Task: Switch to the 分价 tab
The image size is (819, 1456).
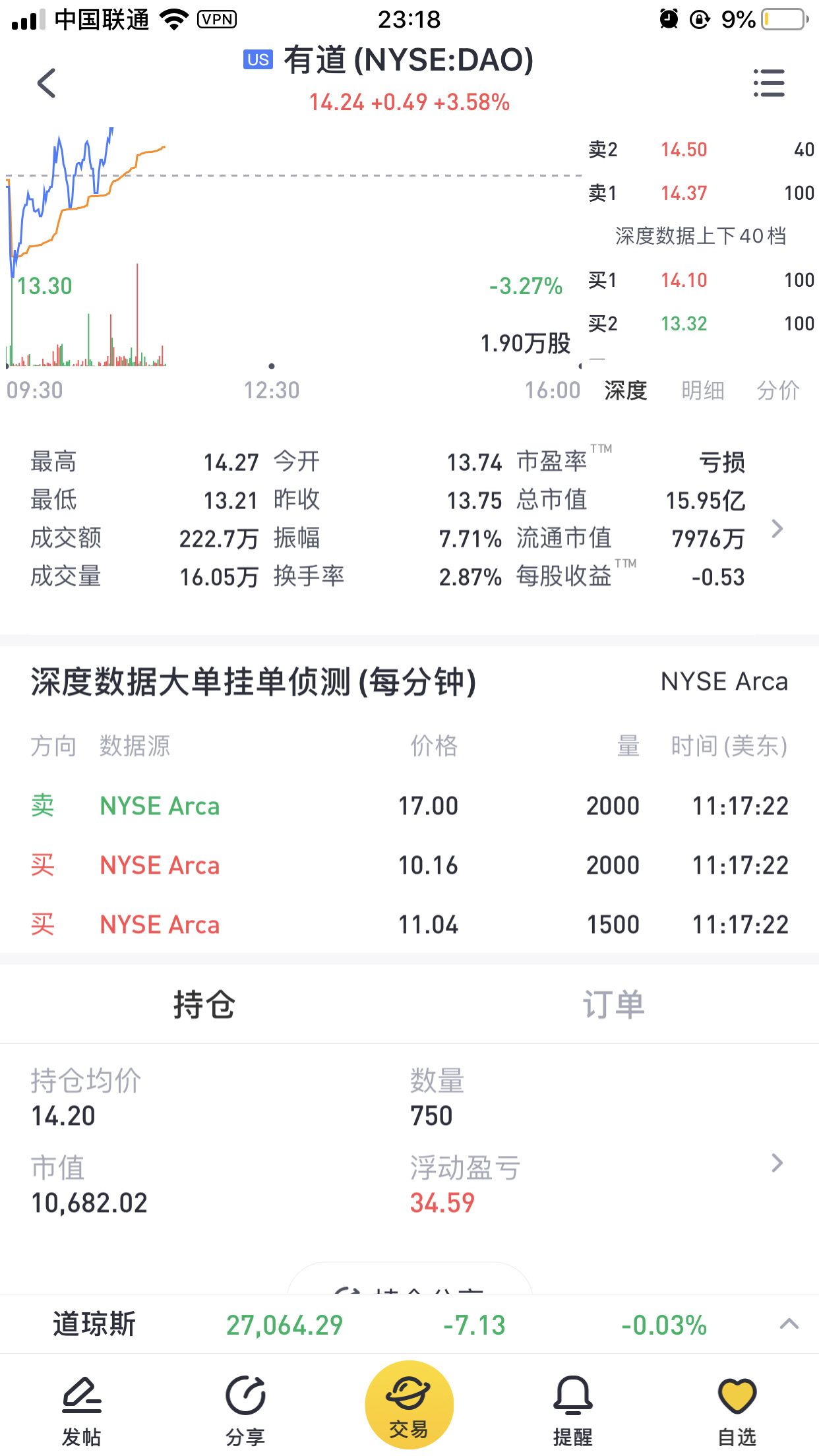Action: (778, 390)
